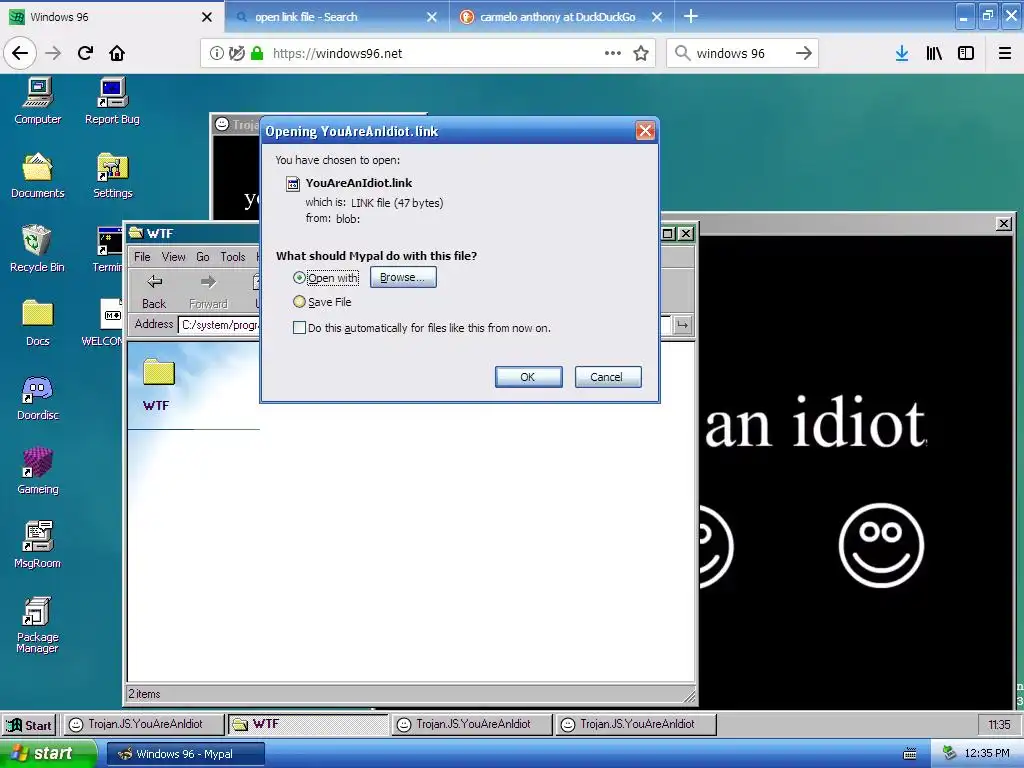Click the address Go arrow in WTF window
The image size is (1024, 768).
click(x=682, y=325)
